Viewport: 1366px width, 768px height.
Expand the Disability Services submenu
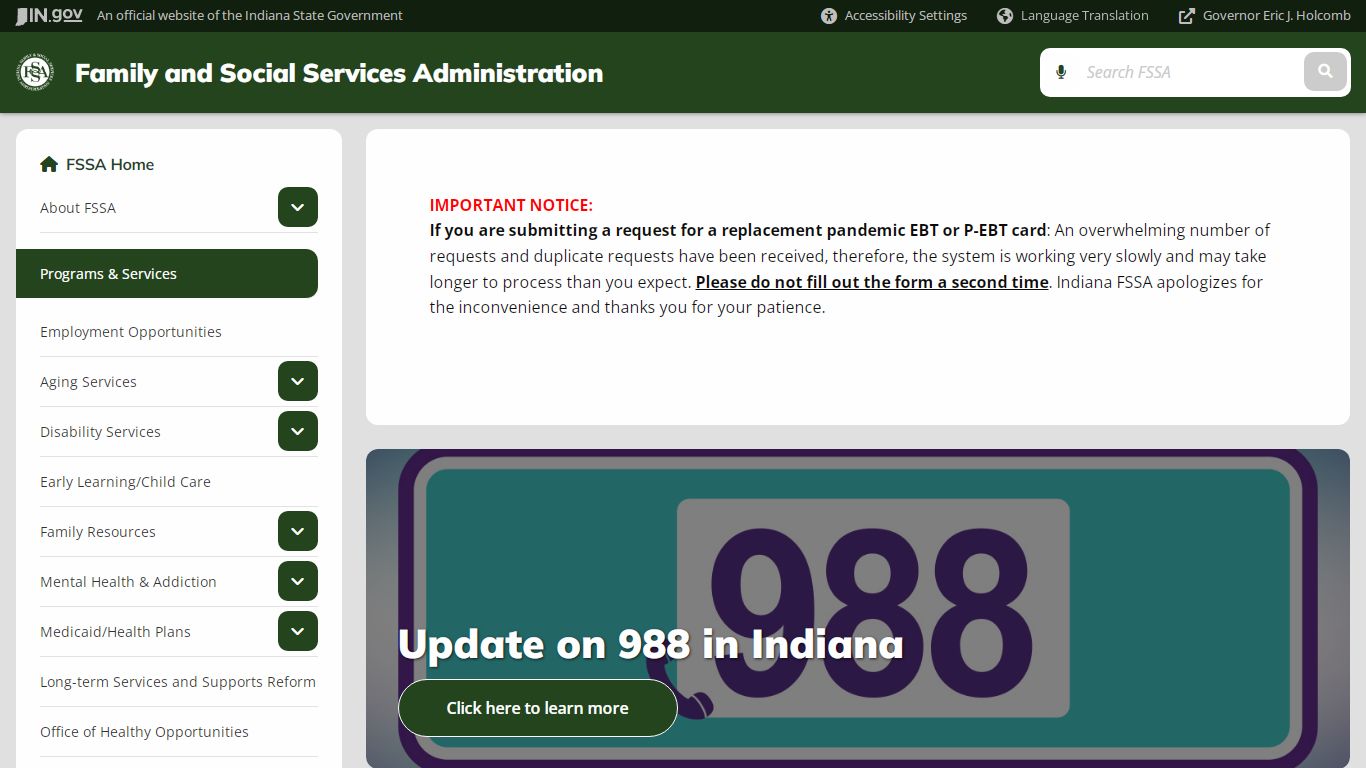298,431
